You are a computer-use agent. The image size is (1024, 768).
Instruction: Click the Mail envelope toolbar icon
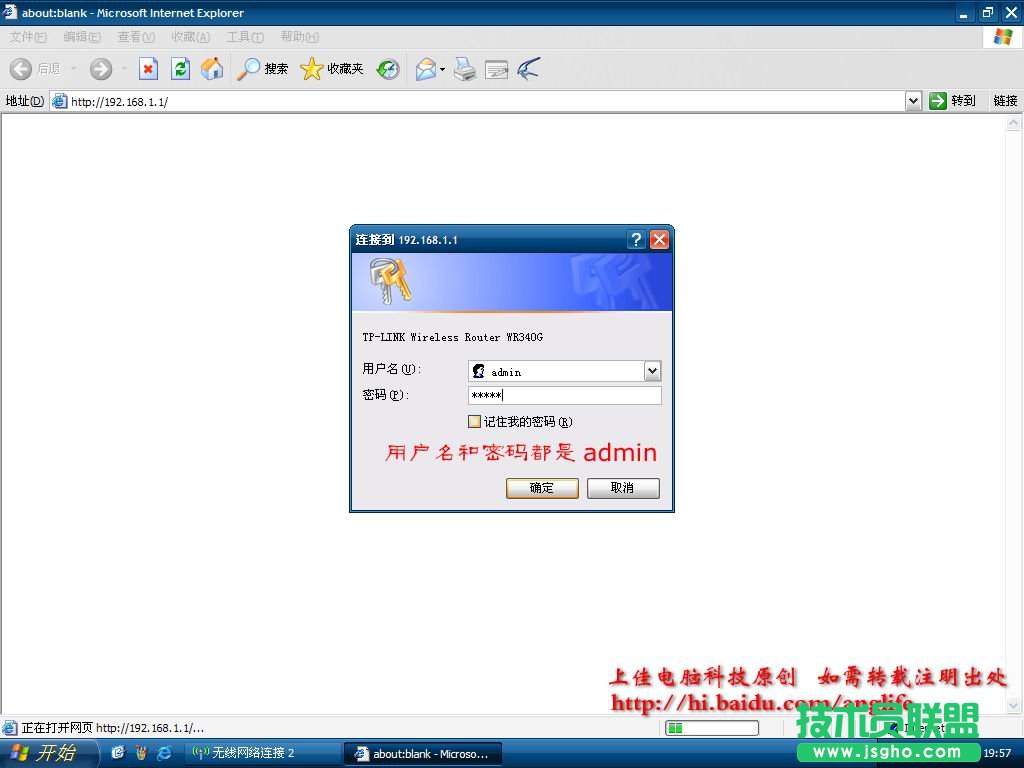[x=426, y=69]
